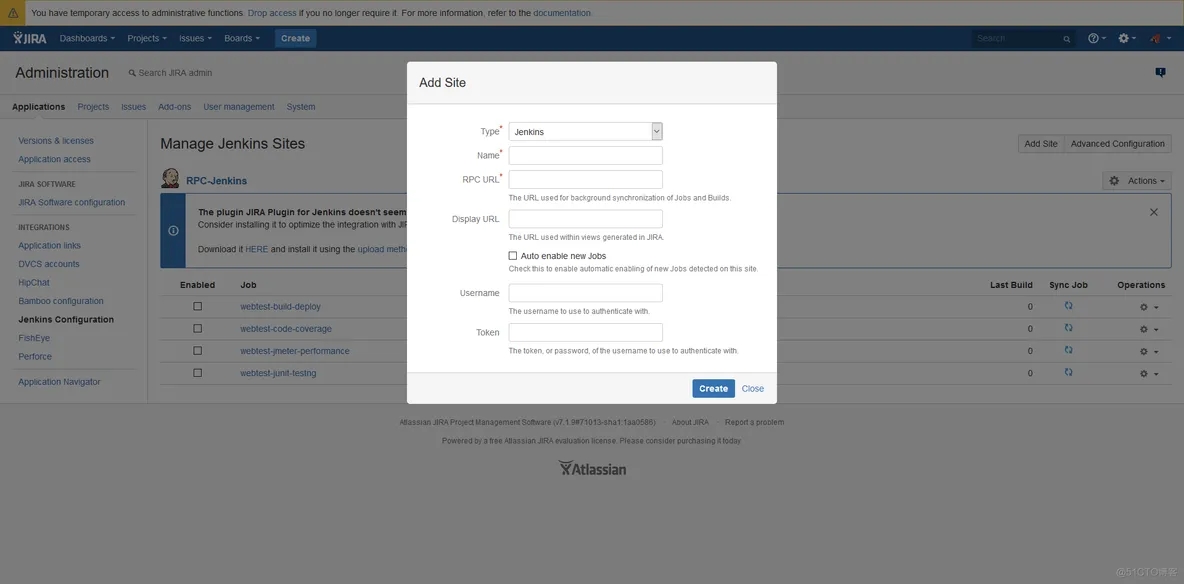Image resolution: width=1184 pixels, height=584 pixels.
Task: Expand the Issues header menu
Action: coord(195,39)
